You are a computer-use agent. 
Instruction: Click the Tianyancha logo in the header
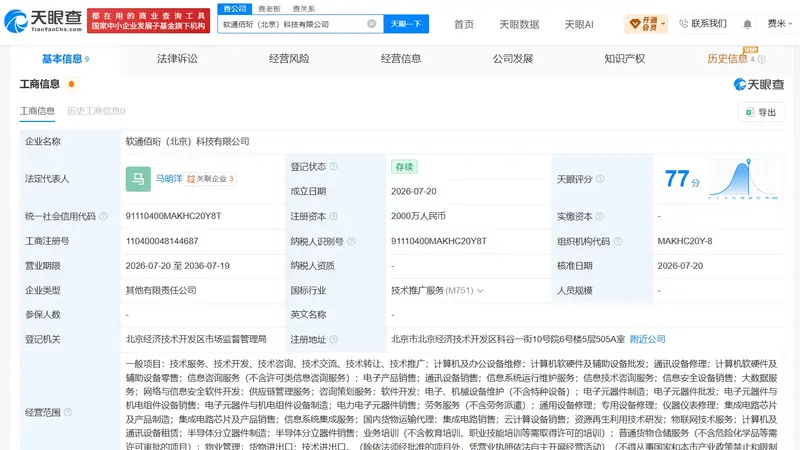click(43, 21)
